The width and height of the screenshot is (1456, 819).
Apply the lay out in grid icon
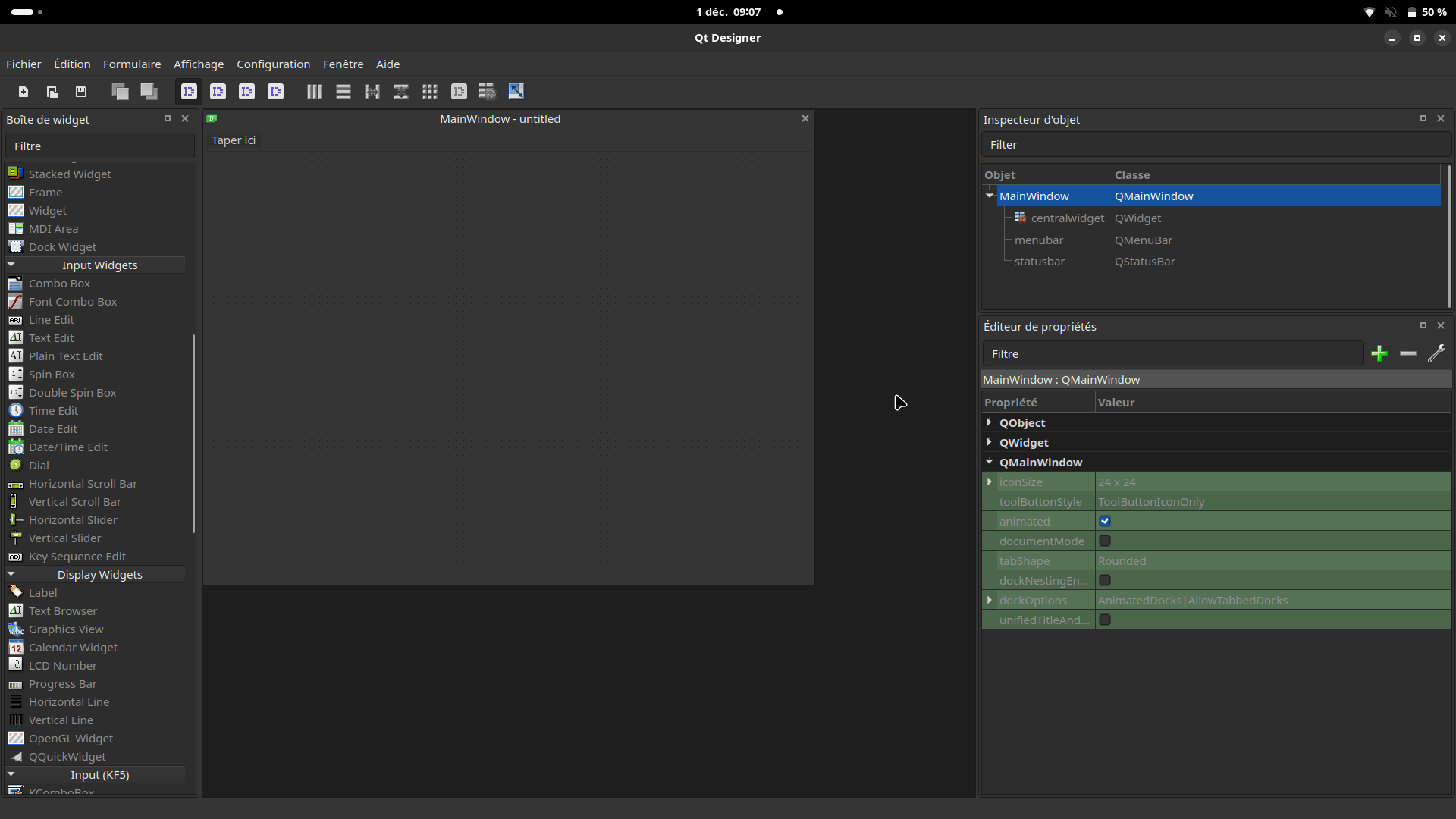tap(430, 92)
